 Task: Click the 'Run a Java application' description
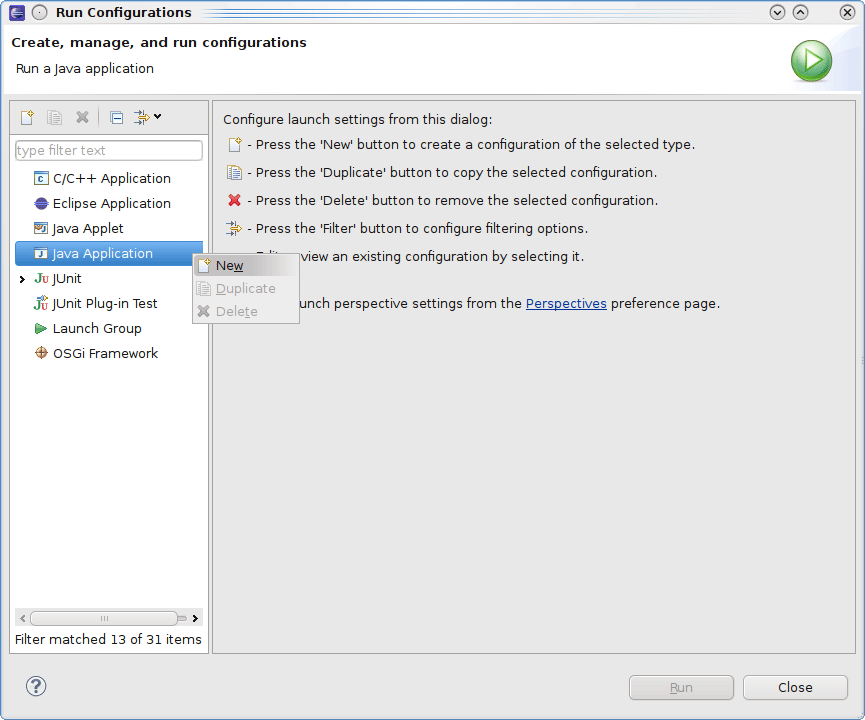[85, 68]
